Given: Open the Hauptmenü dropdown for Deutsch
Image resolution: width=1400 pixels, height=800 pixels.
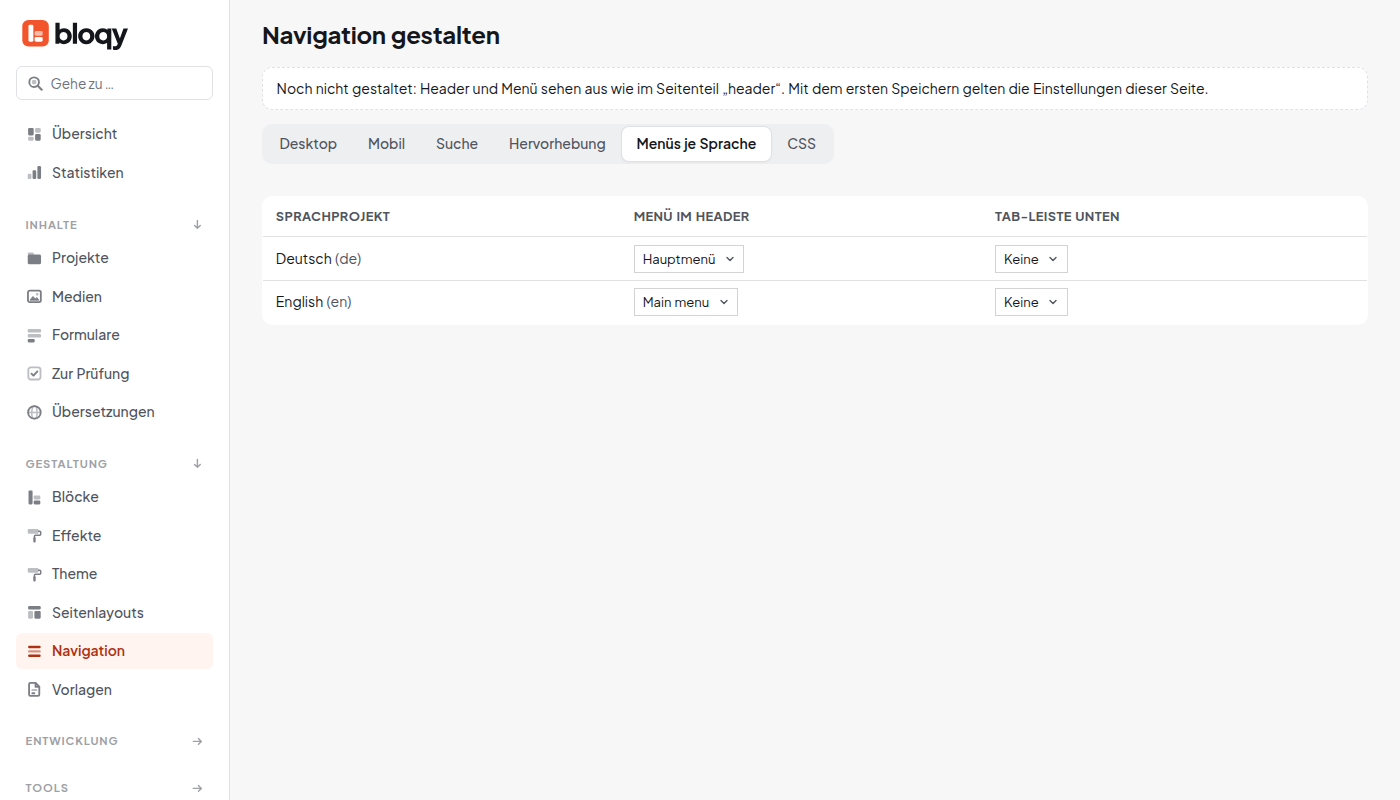Looking at the screenshot, I should tap(689, 259).
